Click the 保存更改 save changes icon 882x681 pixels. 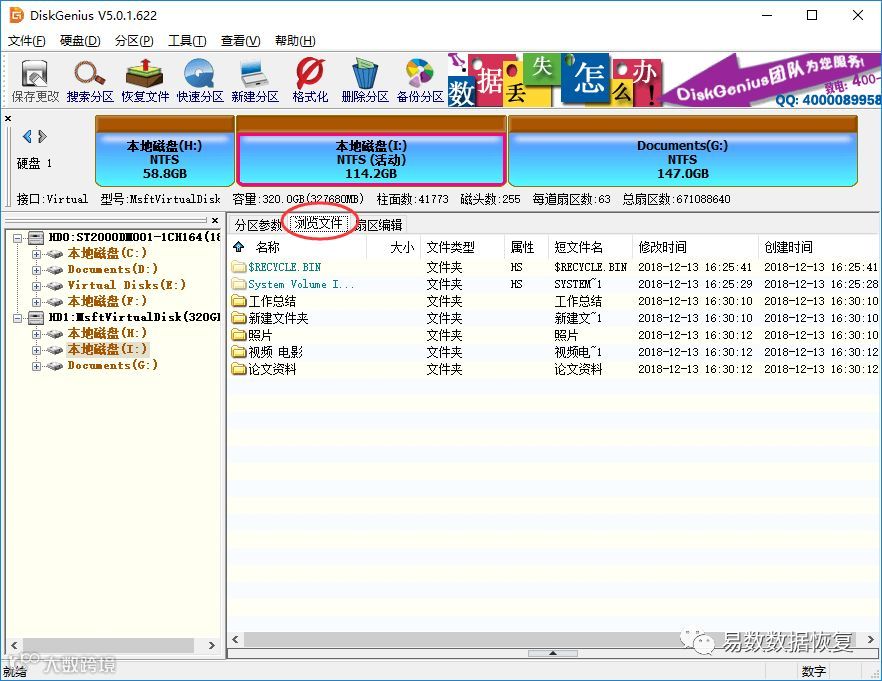pos(35,82)
